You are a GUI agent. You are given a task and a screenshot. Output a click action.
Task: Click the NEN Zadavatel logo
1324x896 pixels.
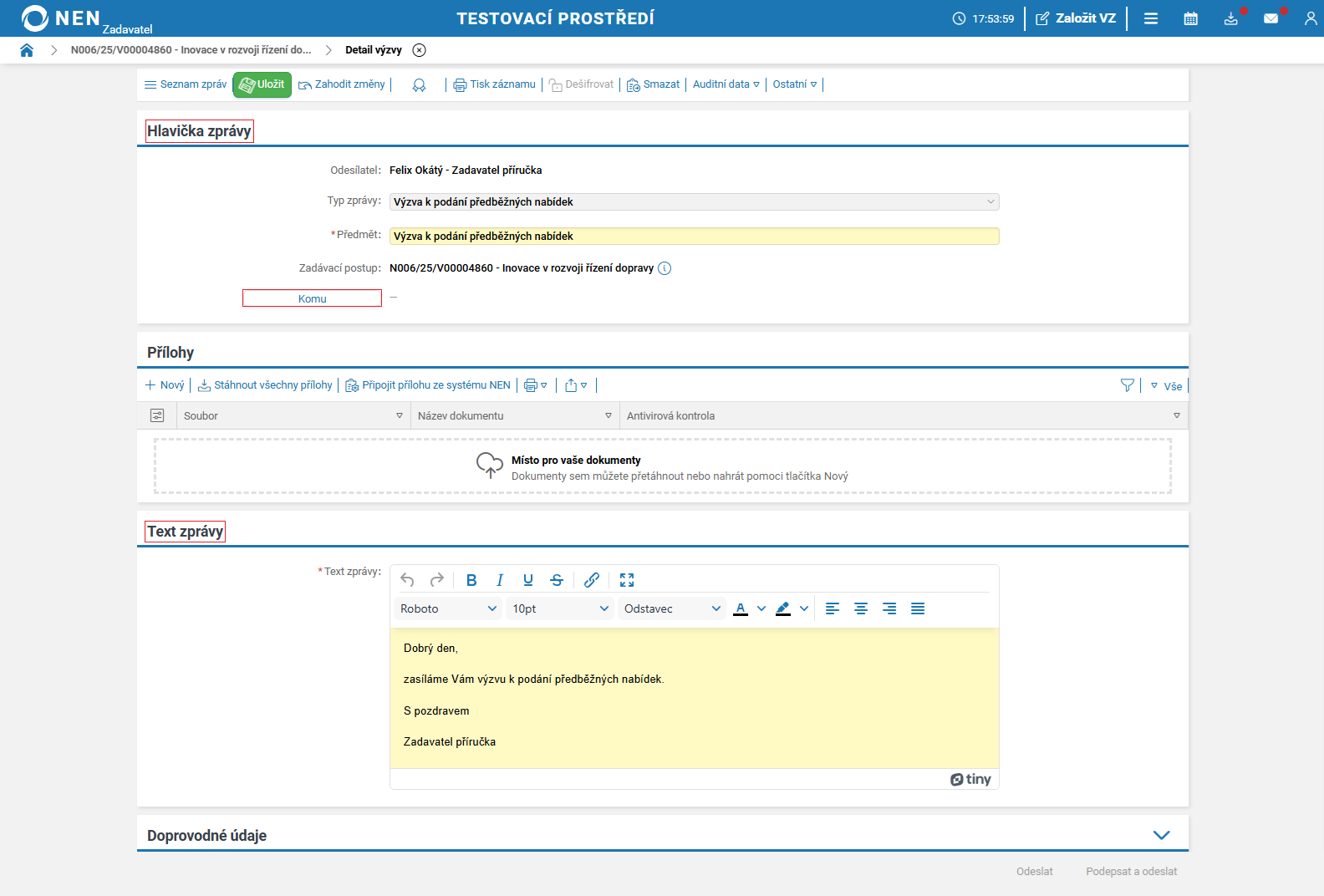point(86,20)
